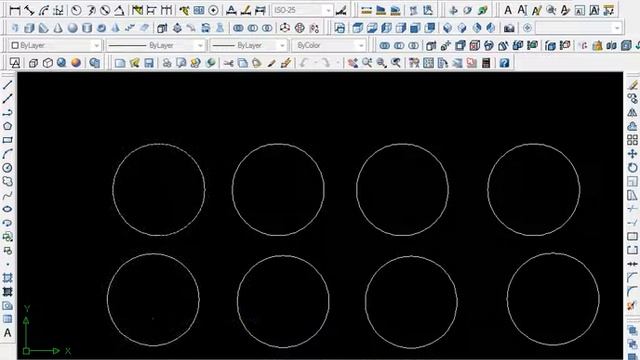Image resolution: width=640 pixels, height=360 pixels.
Task: Select Multiline Text in Text toolbar
Action: 508,10
